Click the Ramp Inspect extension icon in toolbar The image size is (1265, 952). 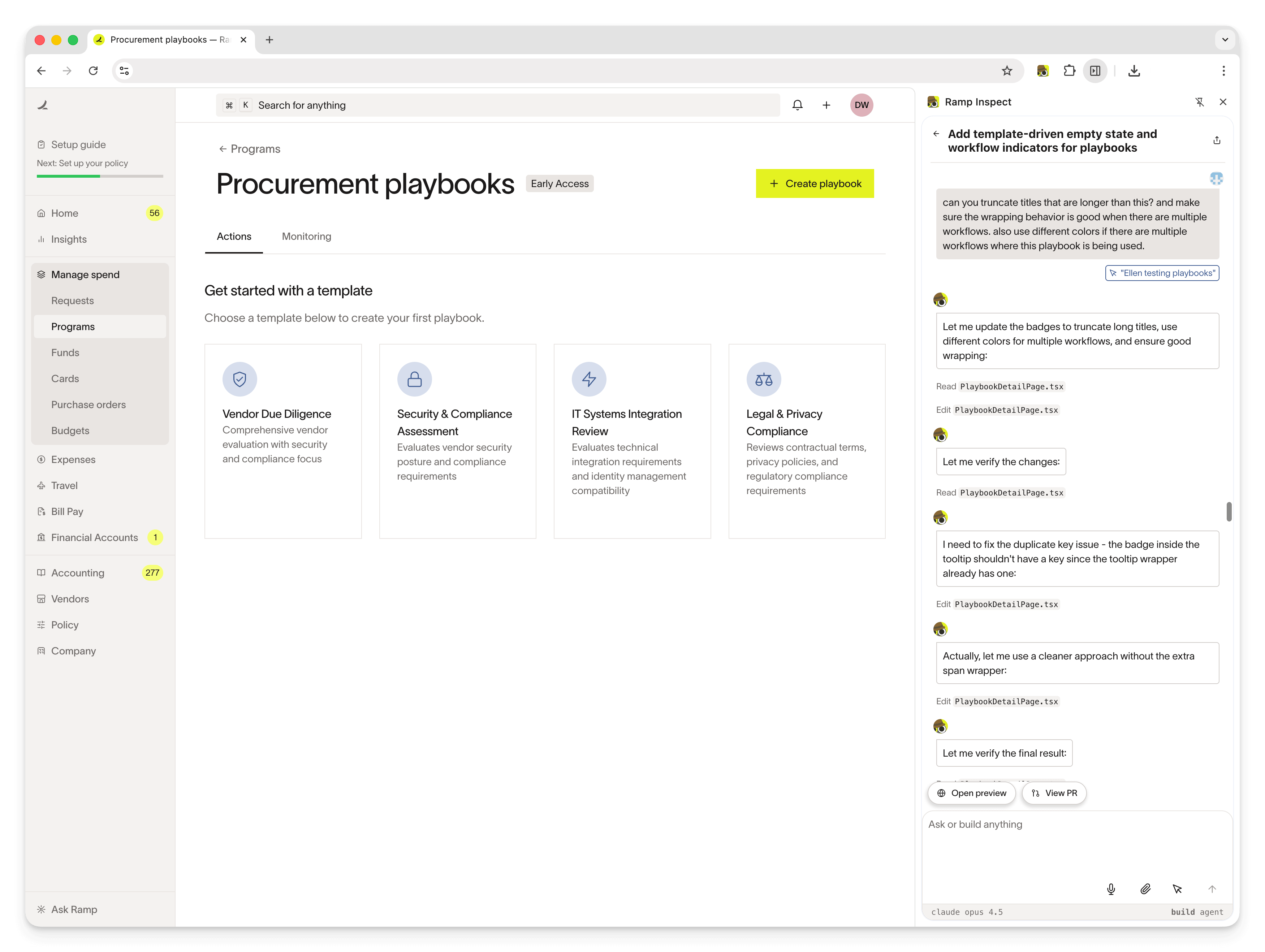tap(1042, 71)
